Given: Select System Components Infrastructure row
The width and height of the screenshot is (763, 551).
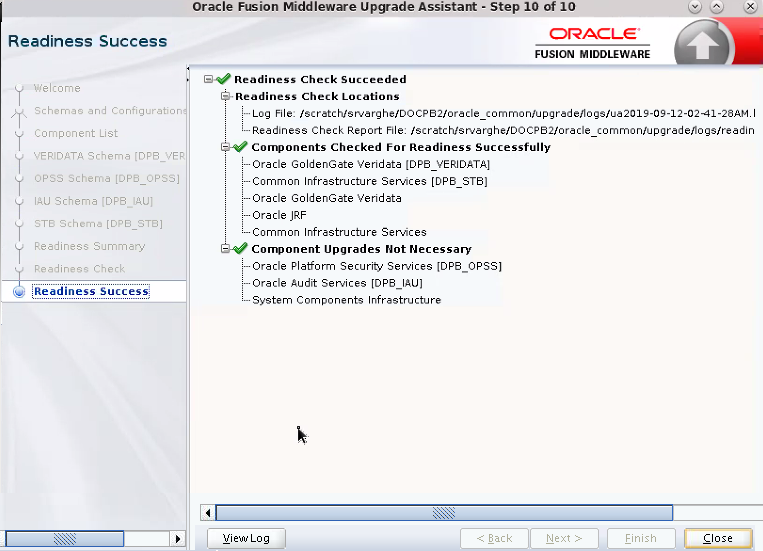Looking at the screenshot, I should tap(346, 300).
